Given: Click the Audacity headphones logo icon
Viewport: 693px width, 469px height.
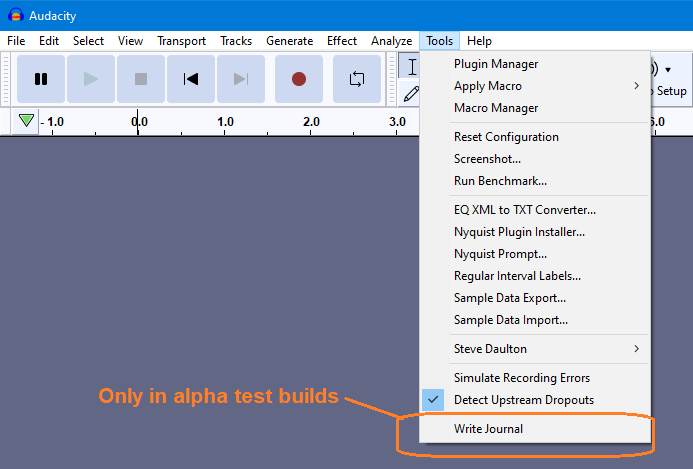Looking at the screenshot, I should tap(16, 15).
